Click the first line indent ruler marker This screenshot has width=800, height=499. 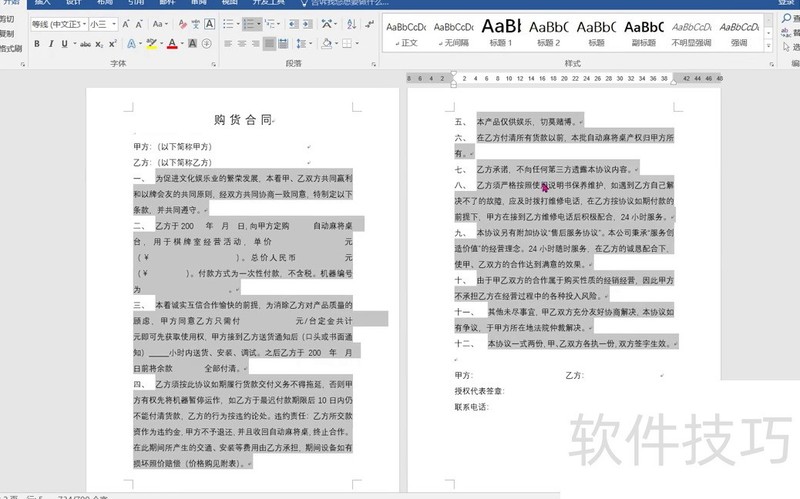(454, 74)
